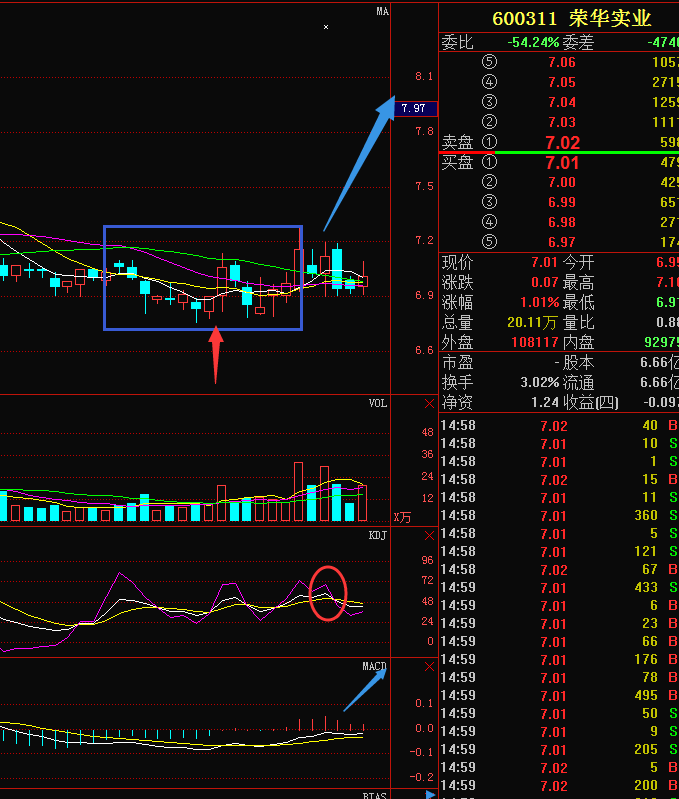Select the circled 1 sell level icon
The height and width of the screenshot is (799, 679).
click(489, 142)
